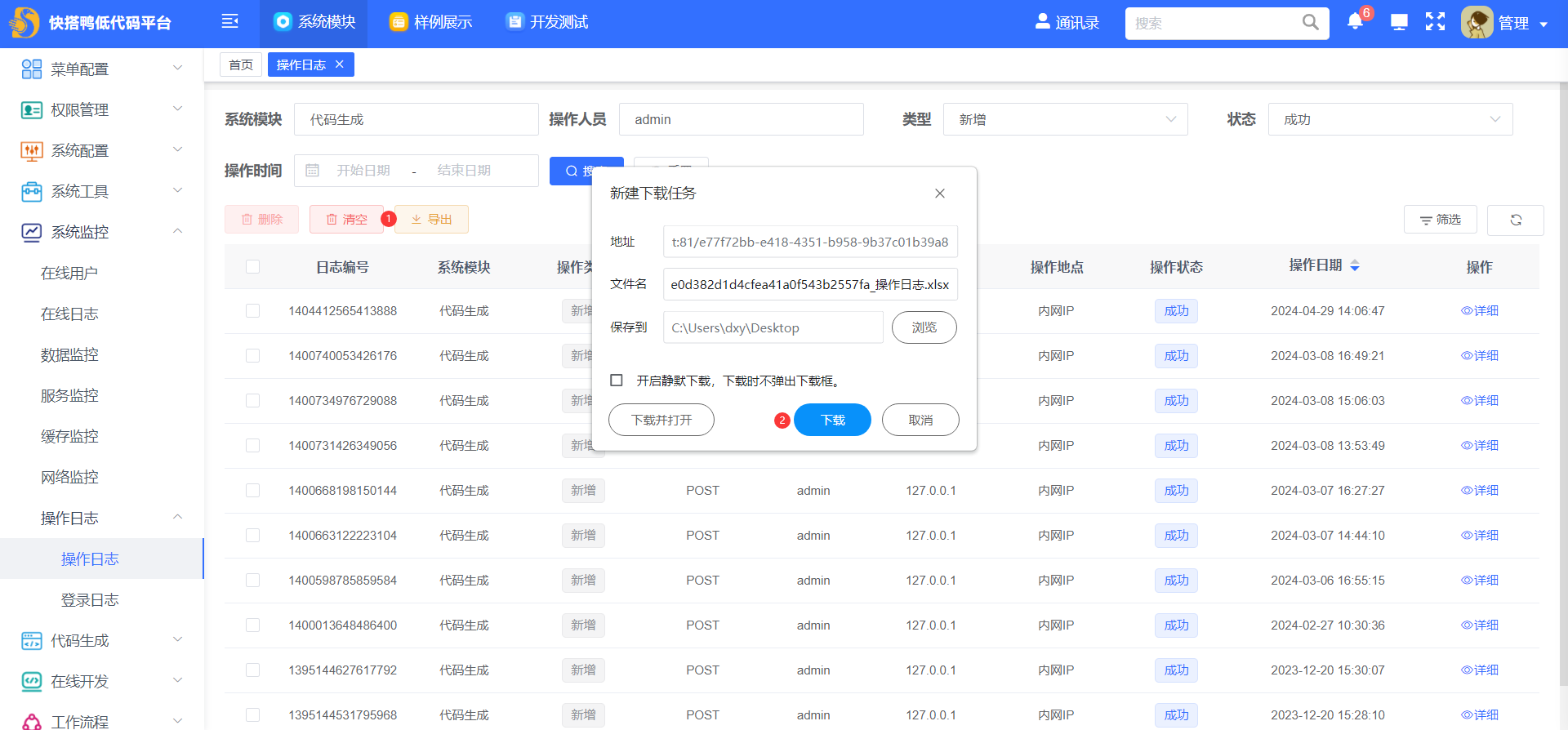1568x730 pixels.
Task: Check row 1400734976729088 checkbox
Action: 253,401
